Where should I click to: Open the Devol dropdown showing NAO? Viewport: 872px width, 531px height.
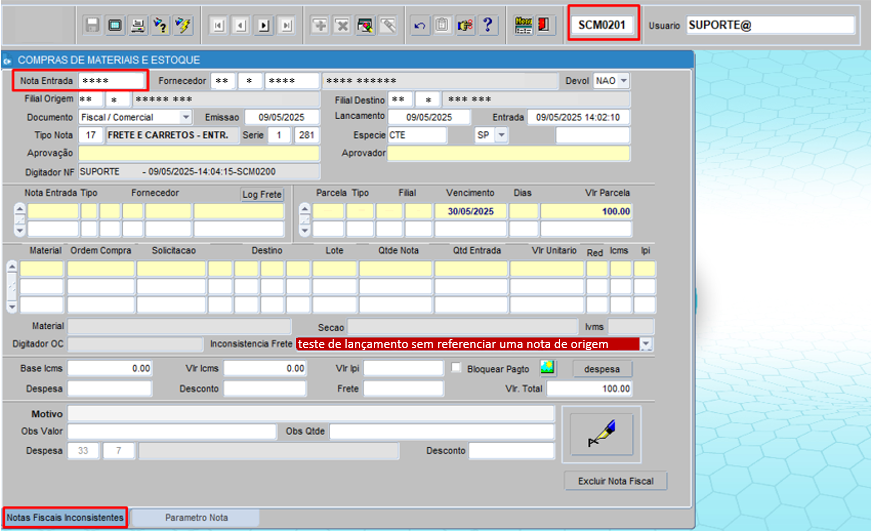pyautogui.click(x=623, y=81)
